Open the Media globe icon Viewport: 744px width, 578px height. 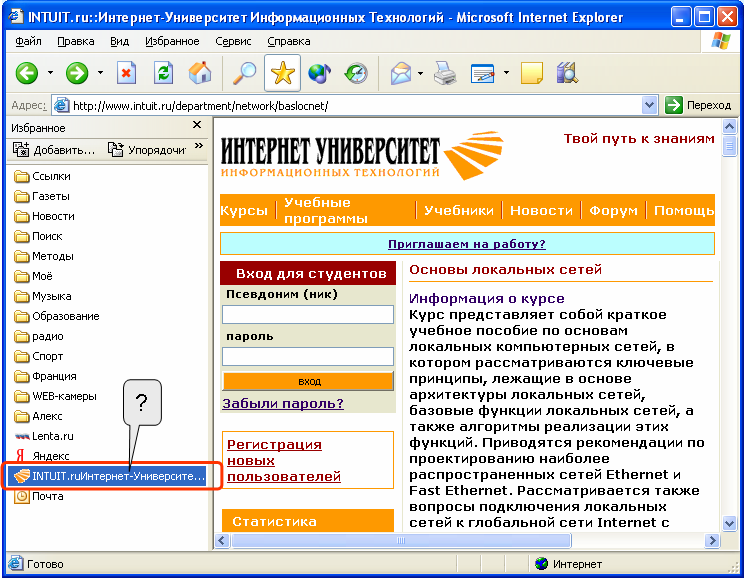(x=319, y=74)
